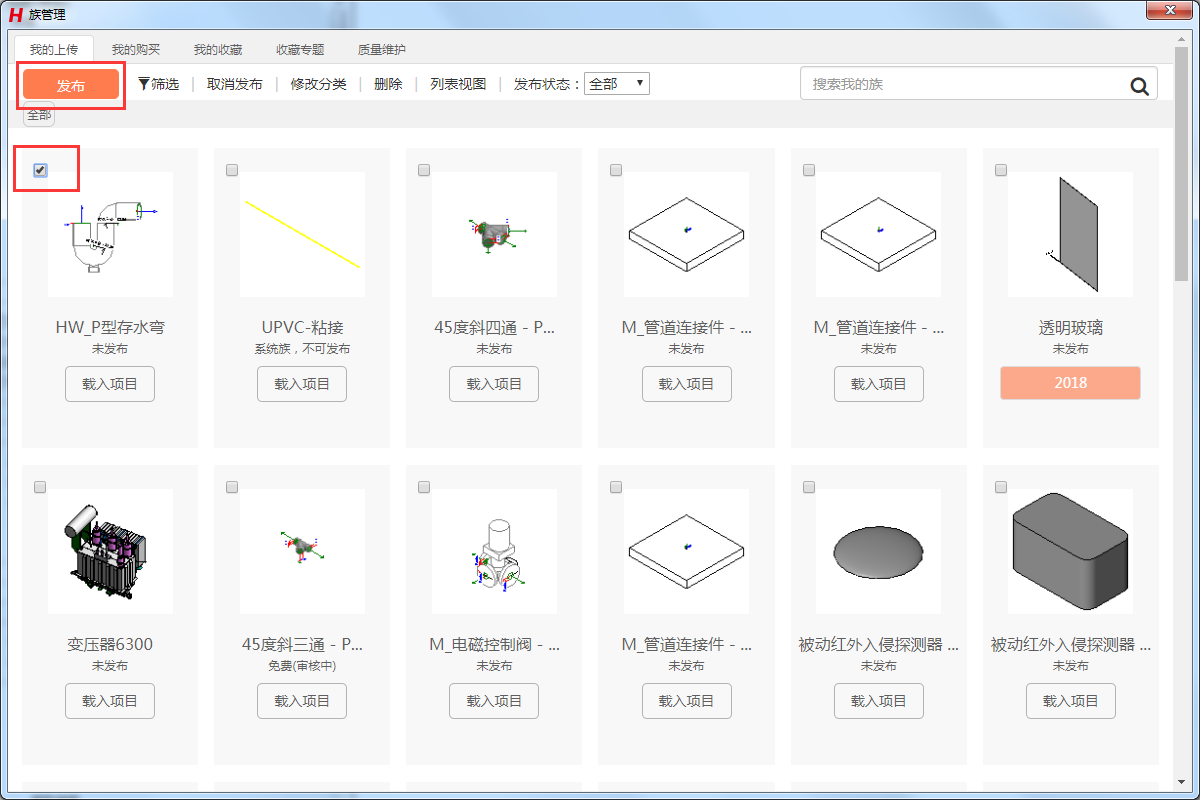Click the search magnifier icon

(1139, 85)
